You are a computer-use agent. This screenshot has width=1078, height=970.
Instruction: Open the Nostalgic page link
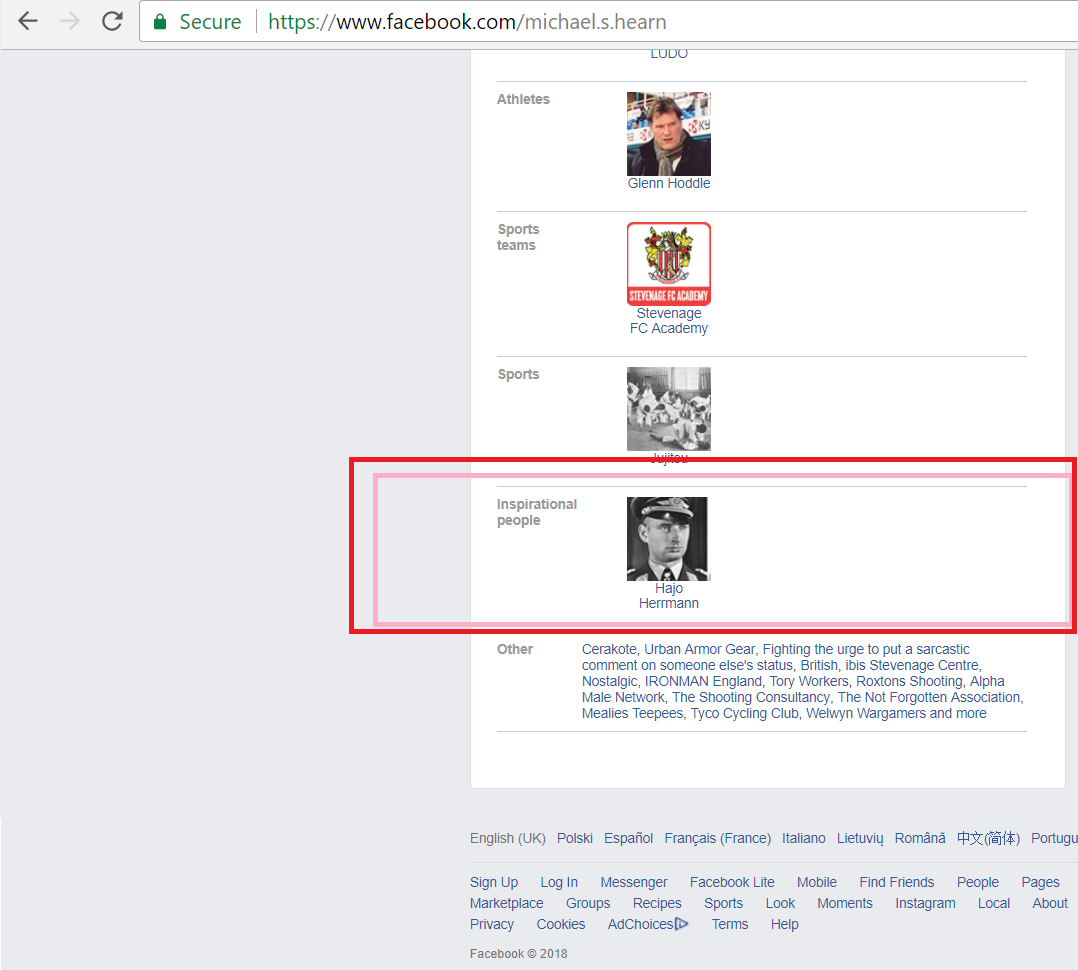(609, 681)
